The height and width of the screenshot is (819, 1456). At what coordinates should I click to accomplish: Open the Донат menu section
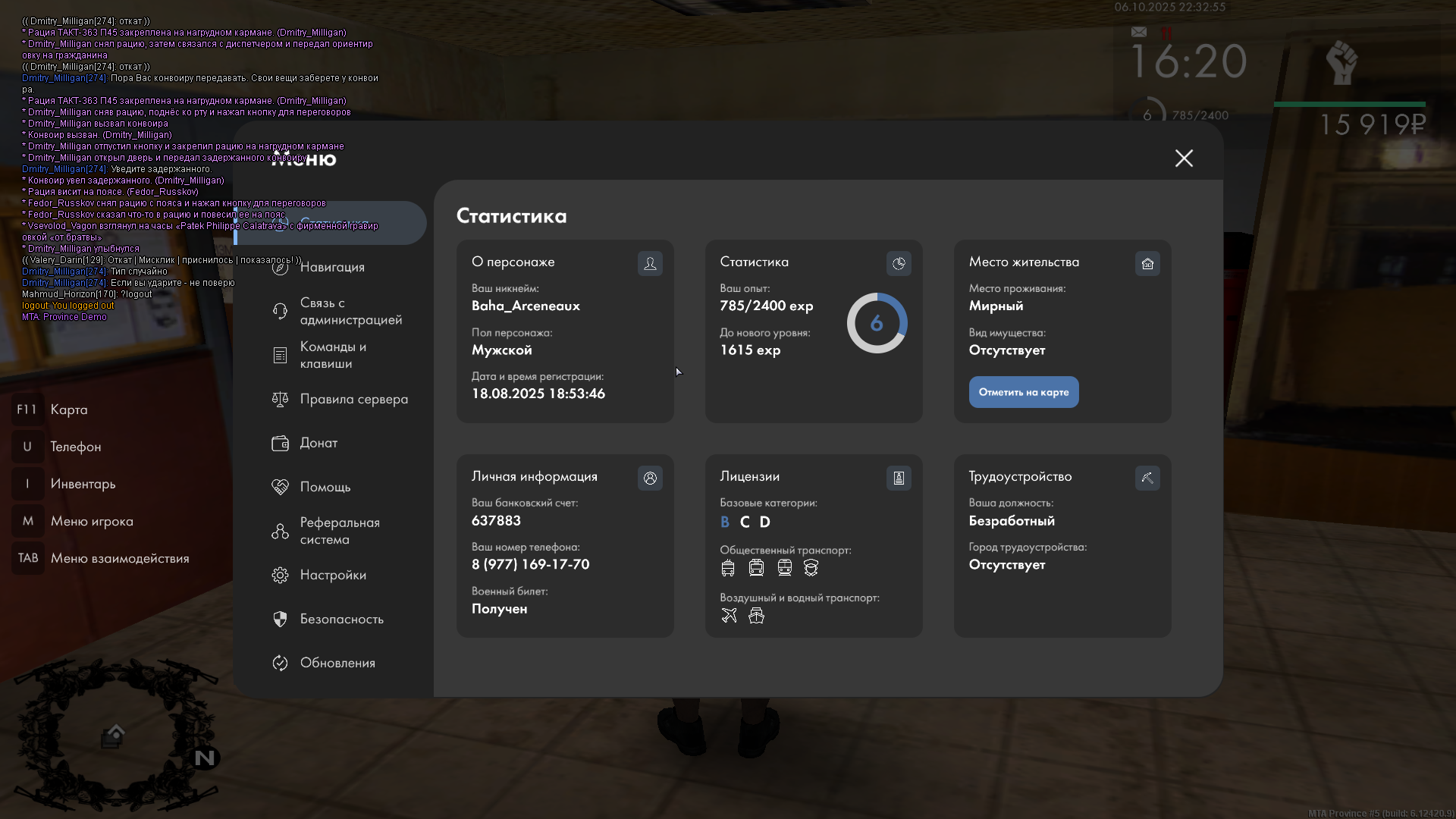(318, 443)
